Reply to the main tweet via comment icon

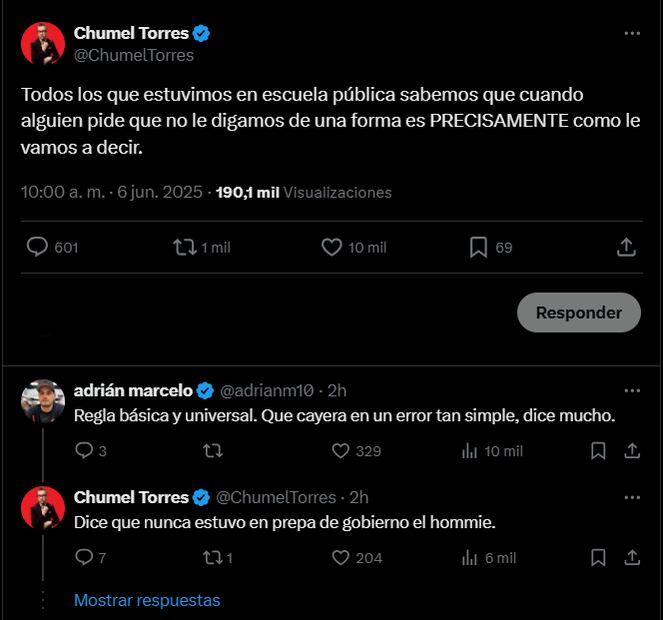point(37,247)
